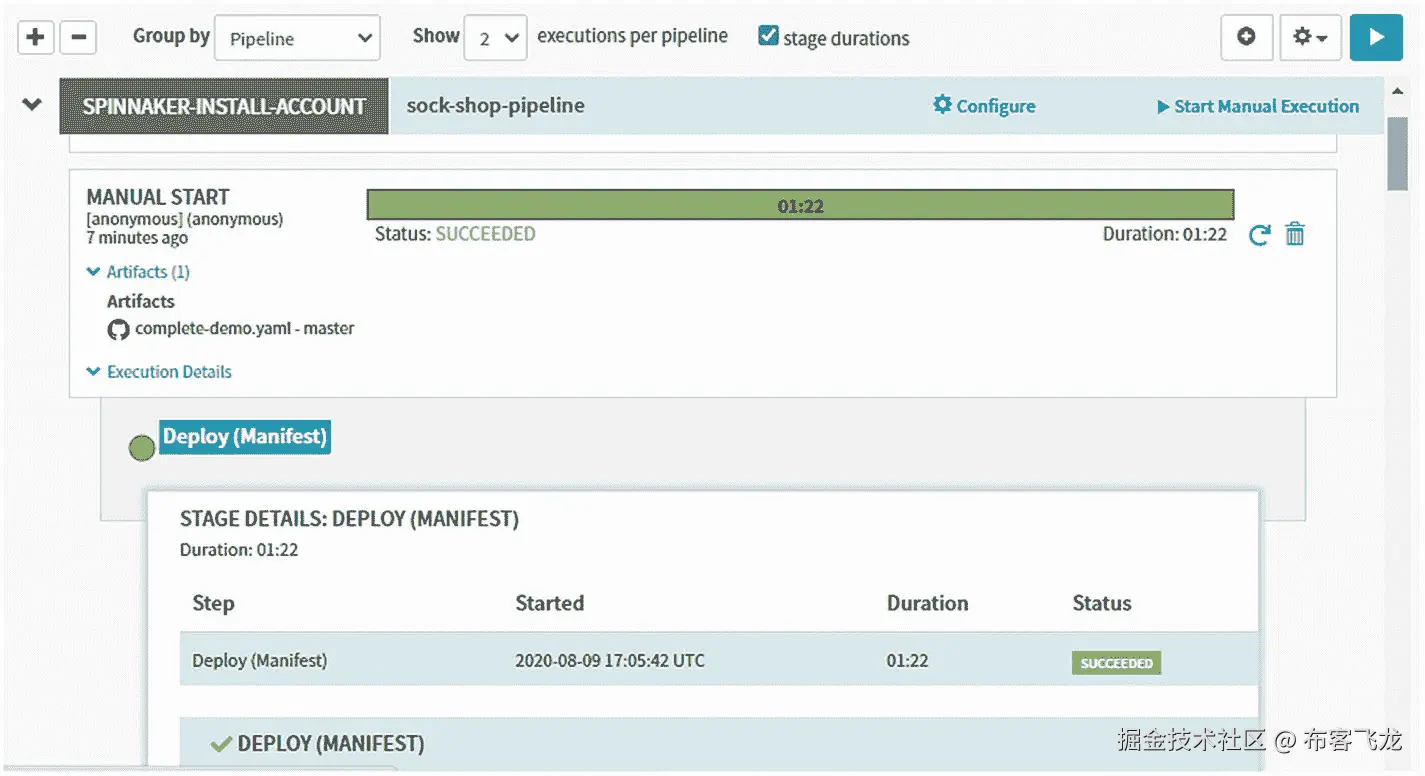Open the Group by Pipeline dropdown
The height and width of the screenshot is (776, 1425).
tap(297, 39)
